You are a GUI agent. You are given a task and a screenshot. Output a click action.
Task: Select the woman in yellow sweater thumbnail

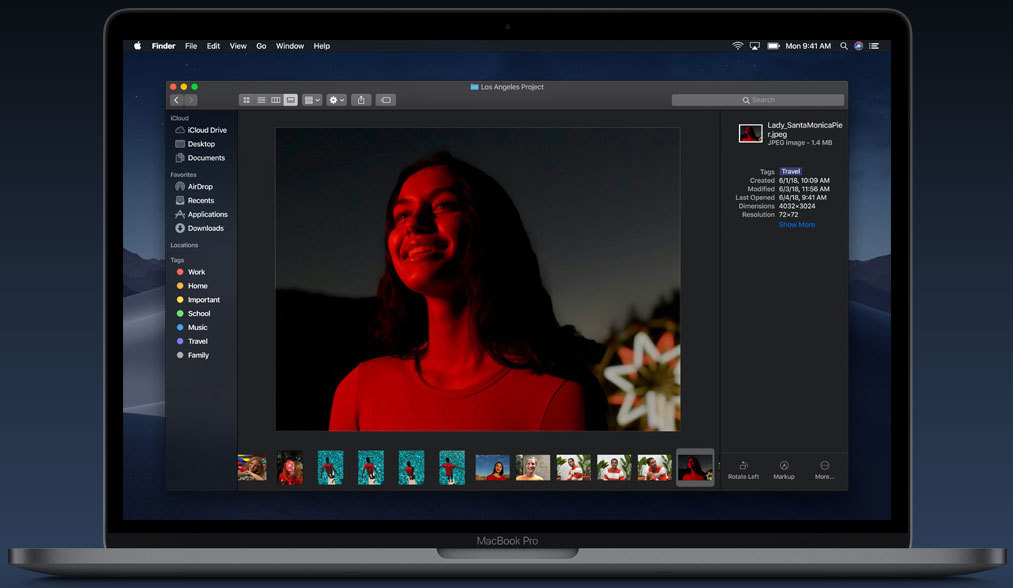(x=533, y=468)
